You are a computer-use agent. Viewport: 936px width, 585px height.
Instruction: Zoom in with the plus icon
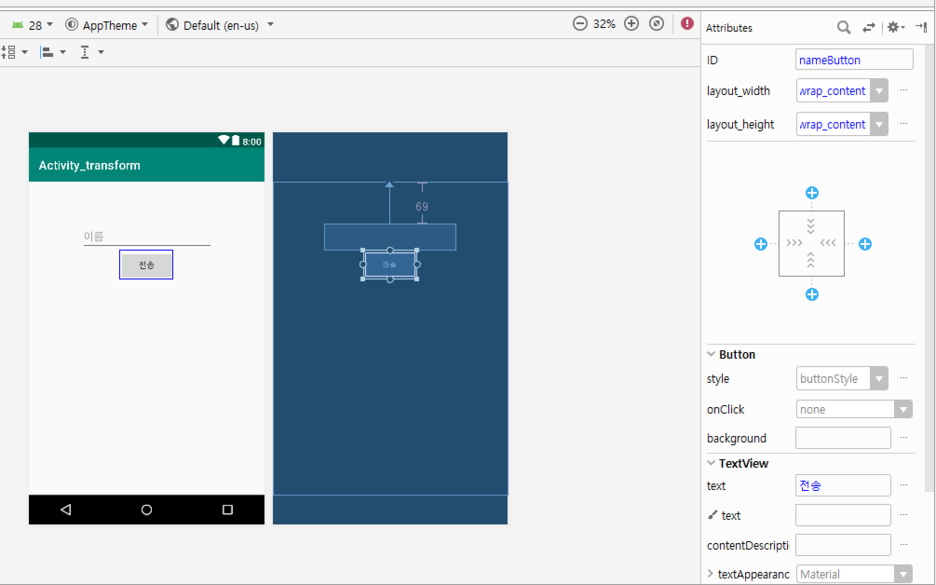[x=631, y=24]
